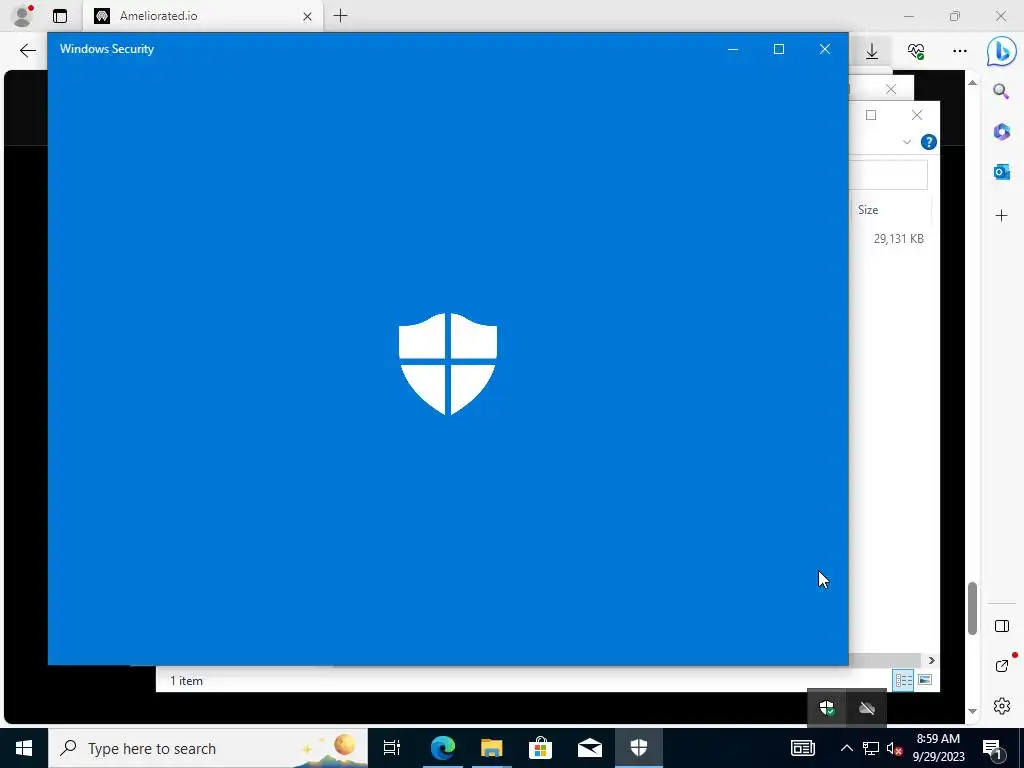Open OneDrive tray overflow icon

[x=867, y=708]
